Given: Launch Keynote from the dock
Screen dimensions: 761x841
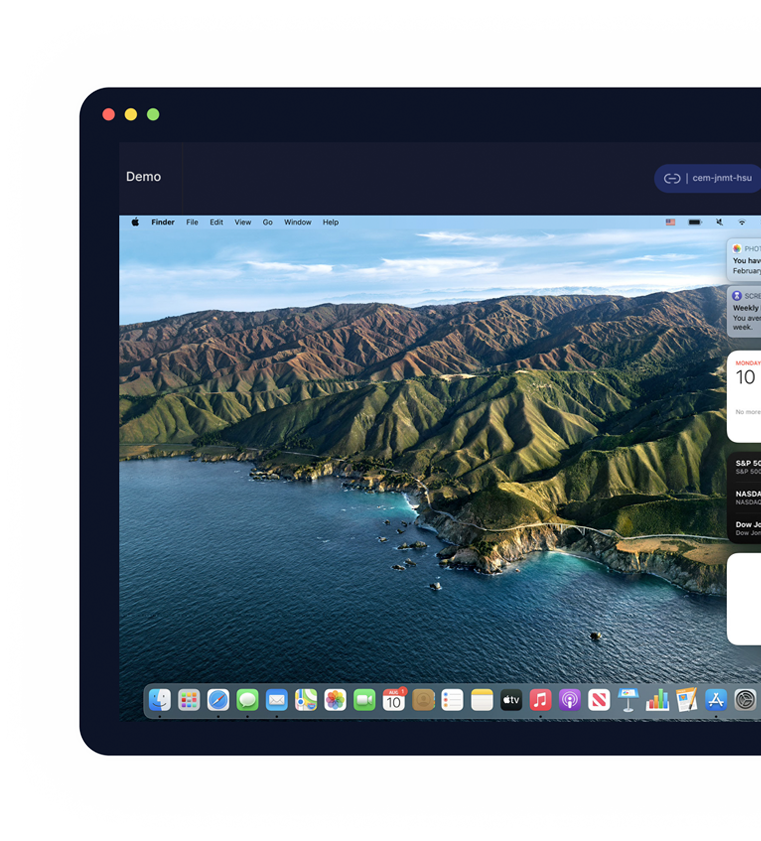Looking at the screenshot, I should click(x=628, y=700).
